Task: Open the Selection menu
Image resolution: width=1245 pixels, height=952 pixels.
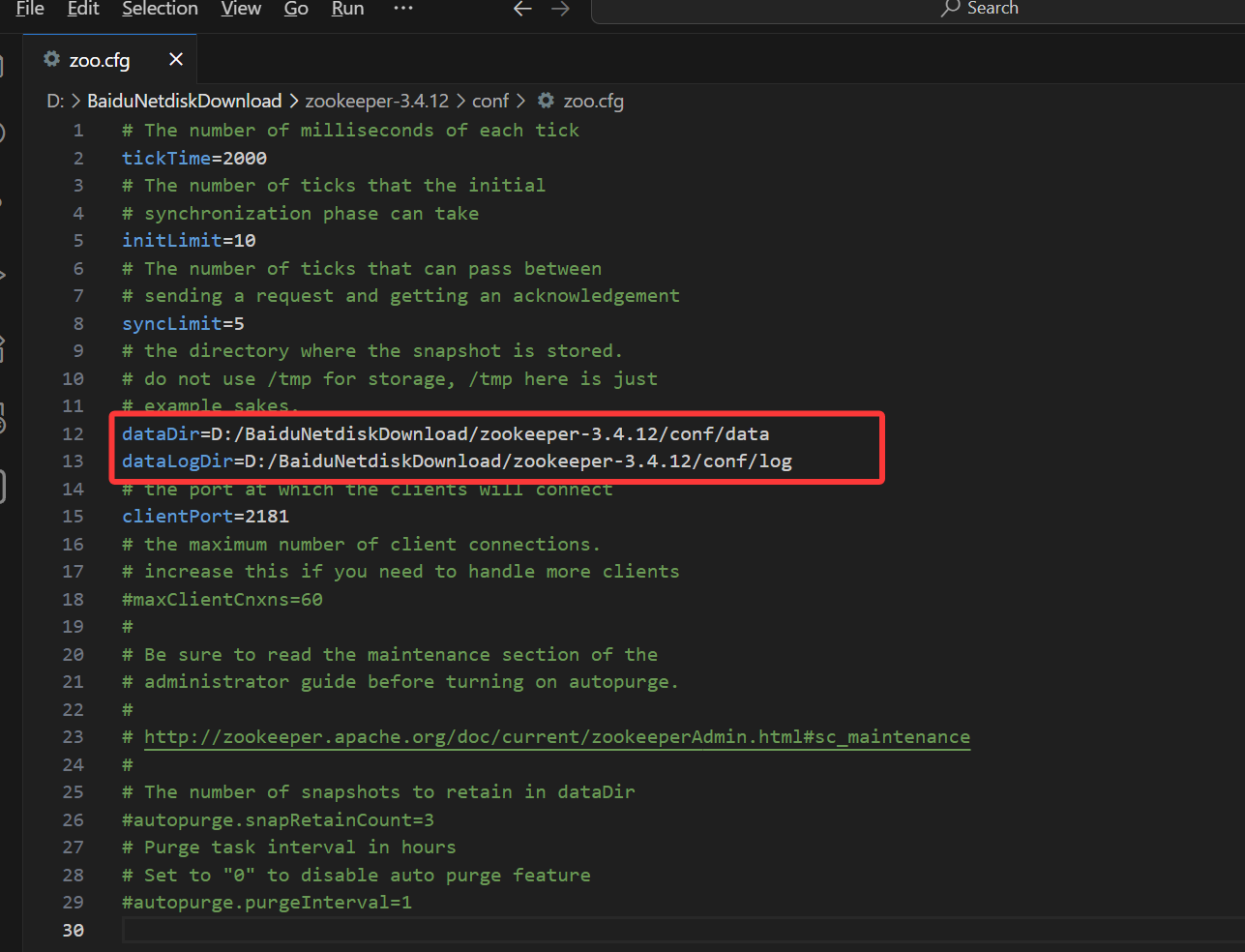Action: click(x=160, y=9)
